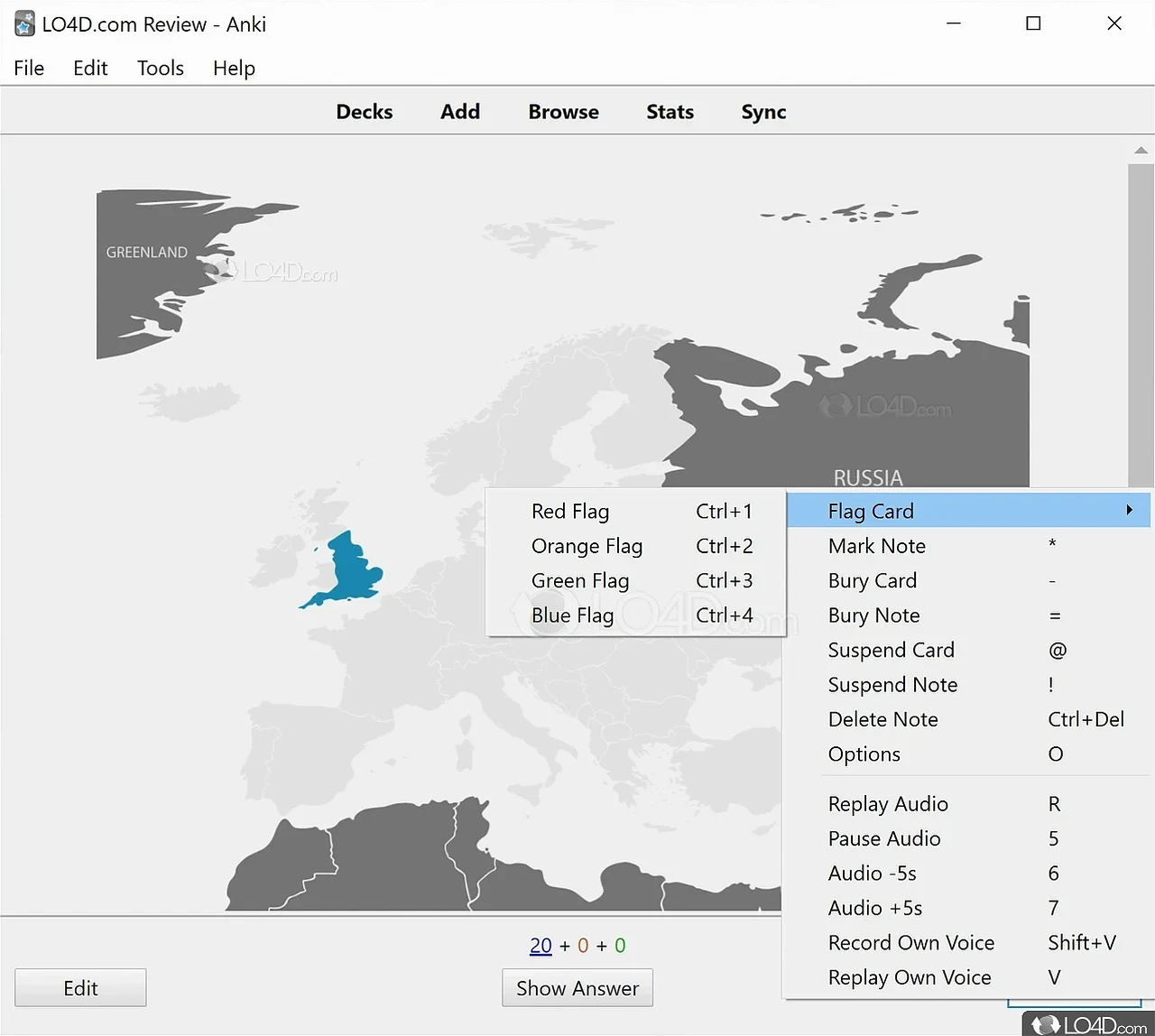Select Mark Note in context menu
The height and width of the screenshot is (1036, 1155).
[969, 546]
